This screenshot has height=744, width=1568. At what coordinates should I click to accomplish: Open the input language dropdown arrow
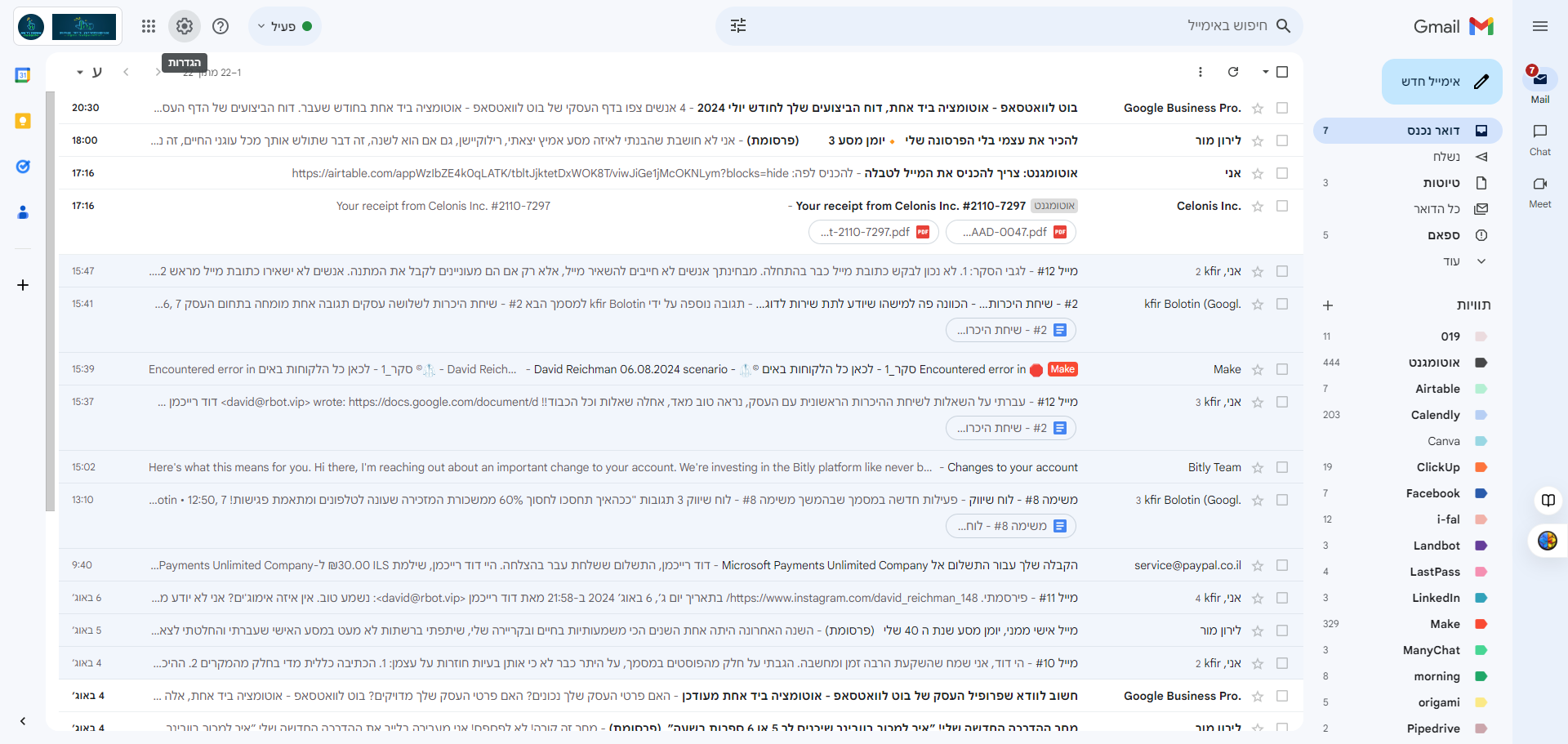pos(80,72)
